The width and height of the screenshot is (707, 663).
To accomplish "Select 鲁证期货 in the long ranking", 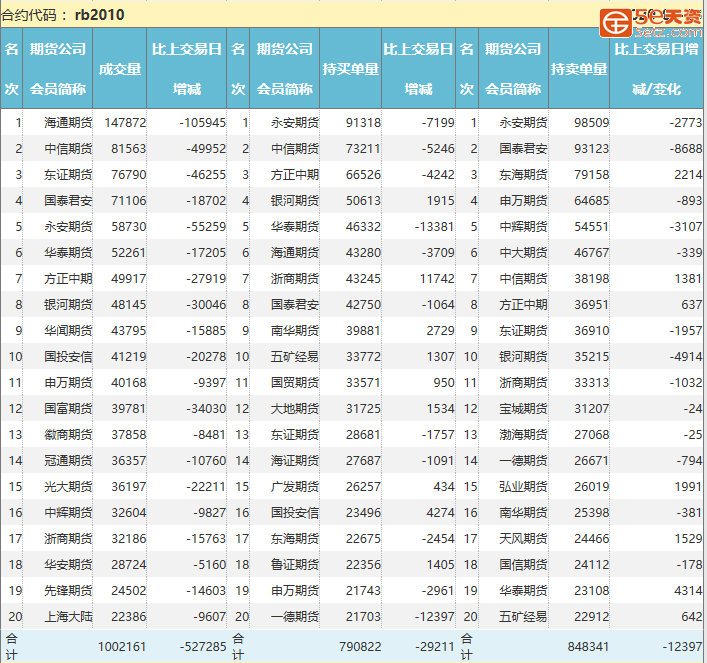I will (295, 565).
